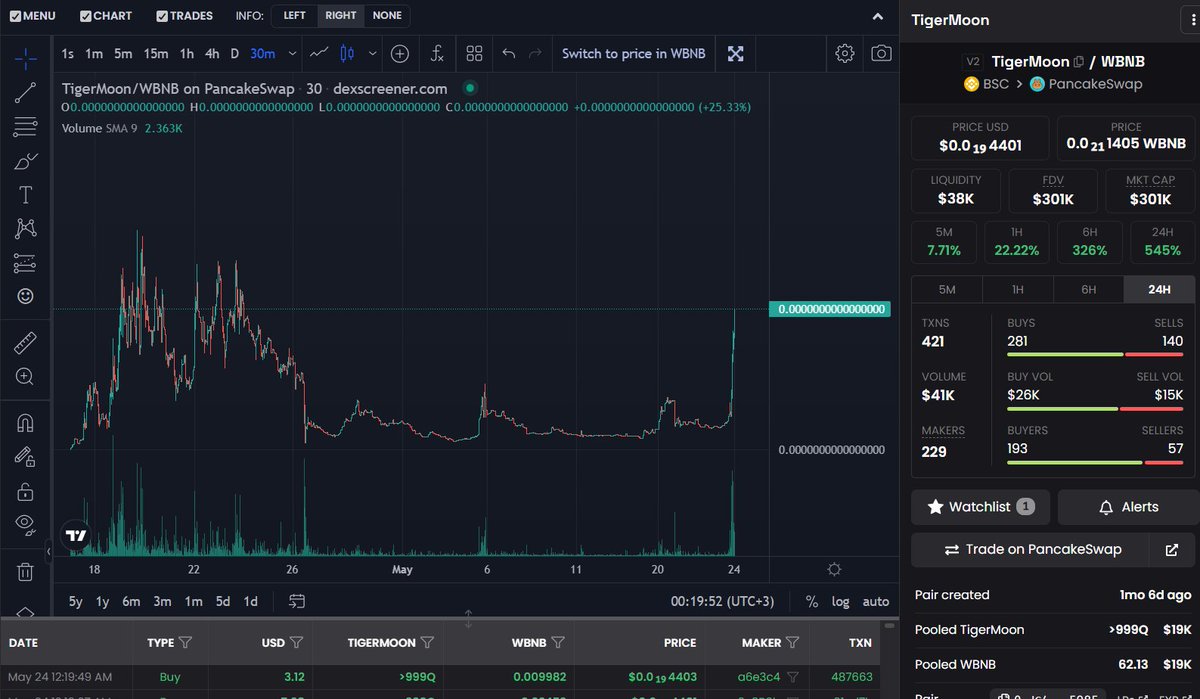The image size is (1200, 699).
Task: Toggle magnet mode for drawings
Action: 26,423
